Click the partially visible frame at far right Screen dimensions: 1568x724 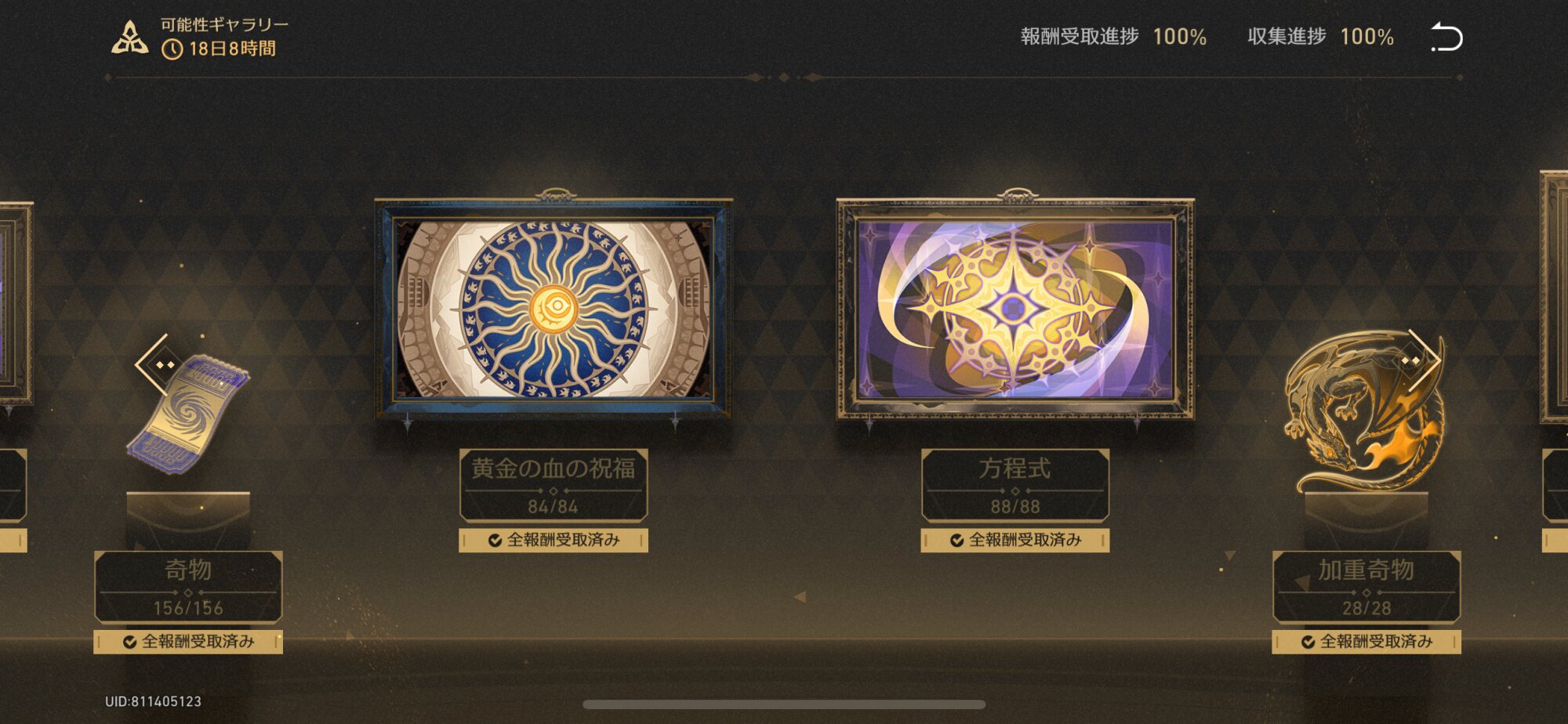(x=1554, y=298)
